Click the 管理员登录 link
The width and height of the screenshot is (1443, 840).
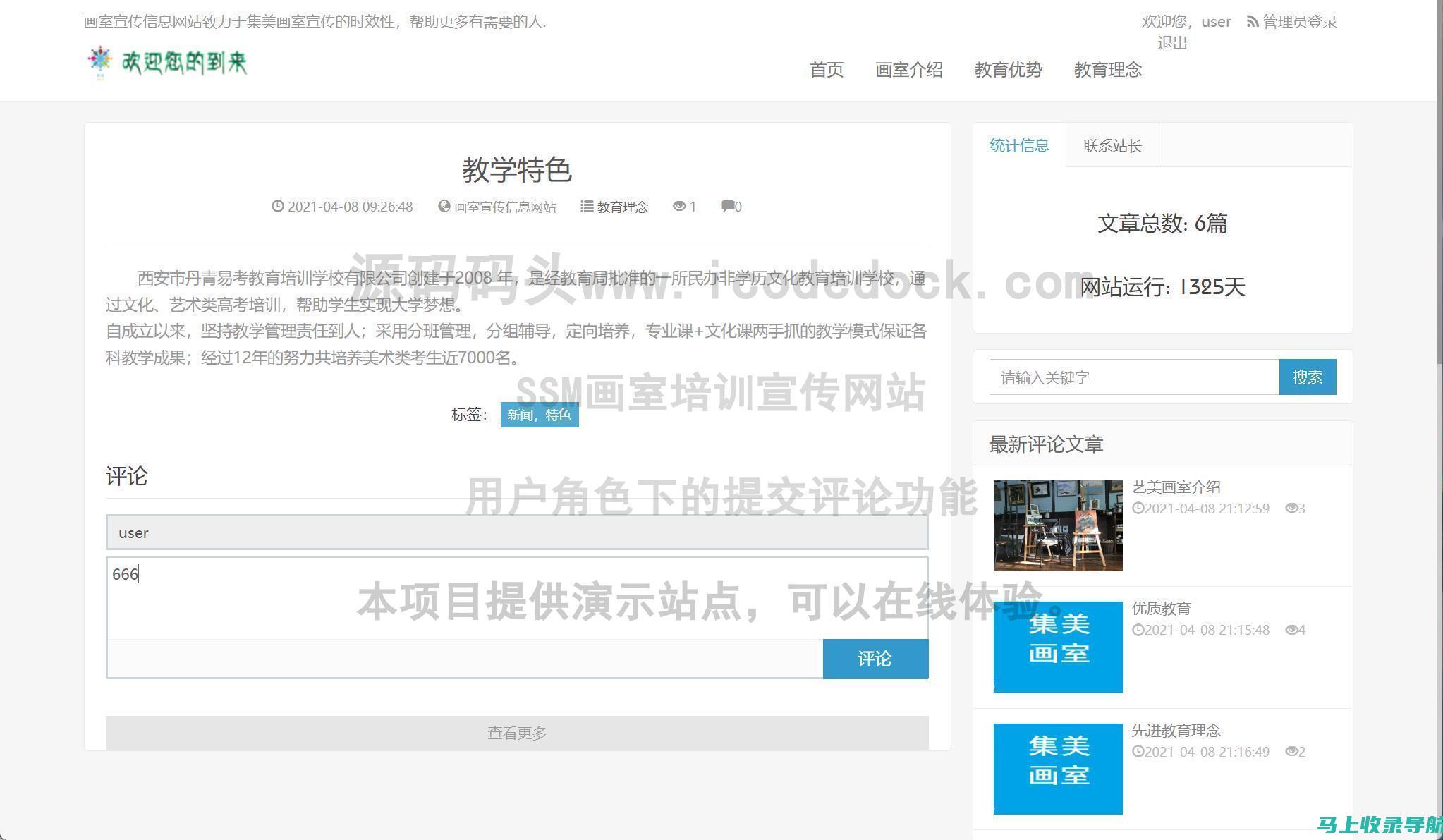coord(1300,22)
